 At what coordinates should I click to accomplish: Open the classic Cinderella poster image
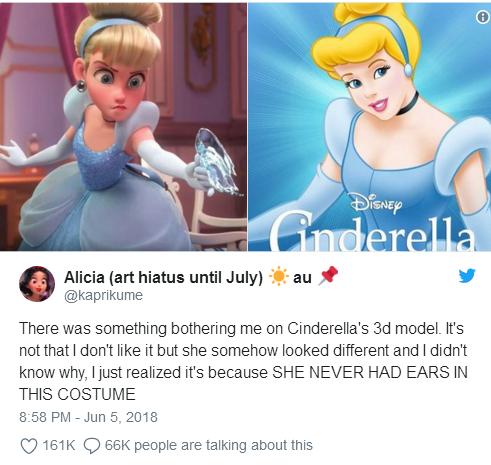pyautogui.click(x=370, y=125)
